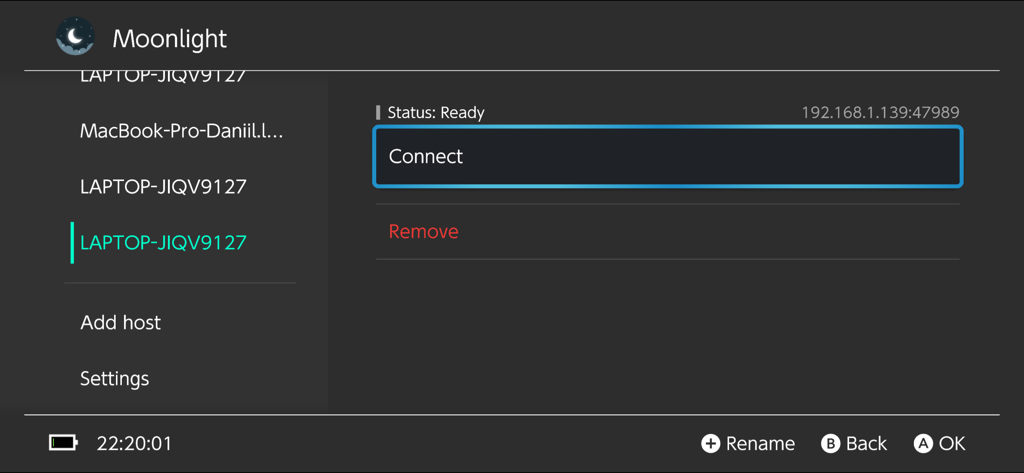Select the MacBook-Pro-Daniil host
The image size is (1024, 473).
tap(181, 131)
